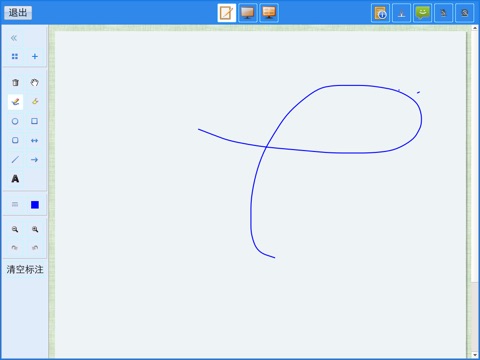Open the orange presentation screen tab
The image size is (480, 360).
click(x=269, y=13)
